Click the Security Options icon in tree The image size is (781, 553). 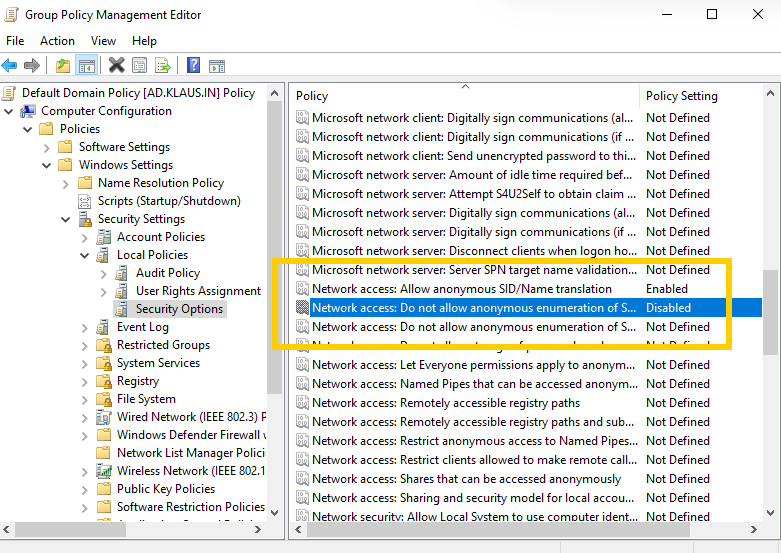(x=122, y=309)
